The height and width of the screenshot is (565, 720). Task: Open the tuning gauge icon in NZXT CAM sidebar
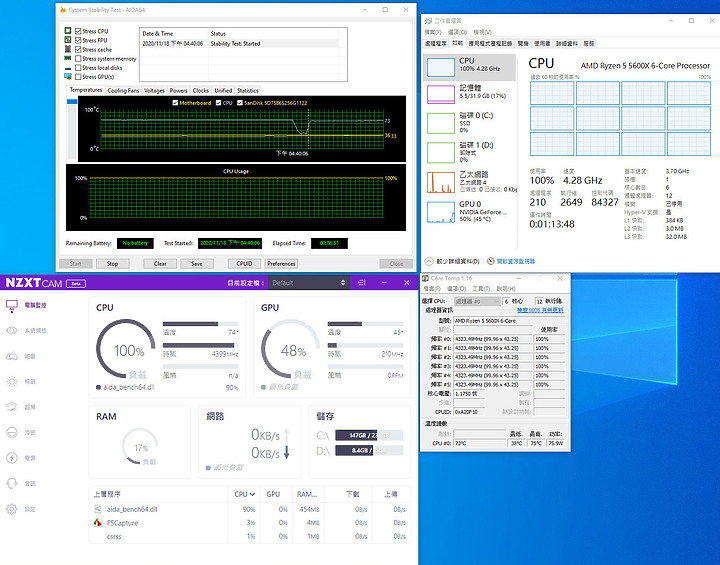pos(11,407)
